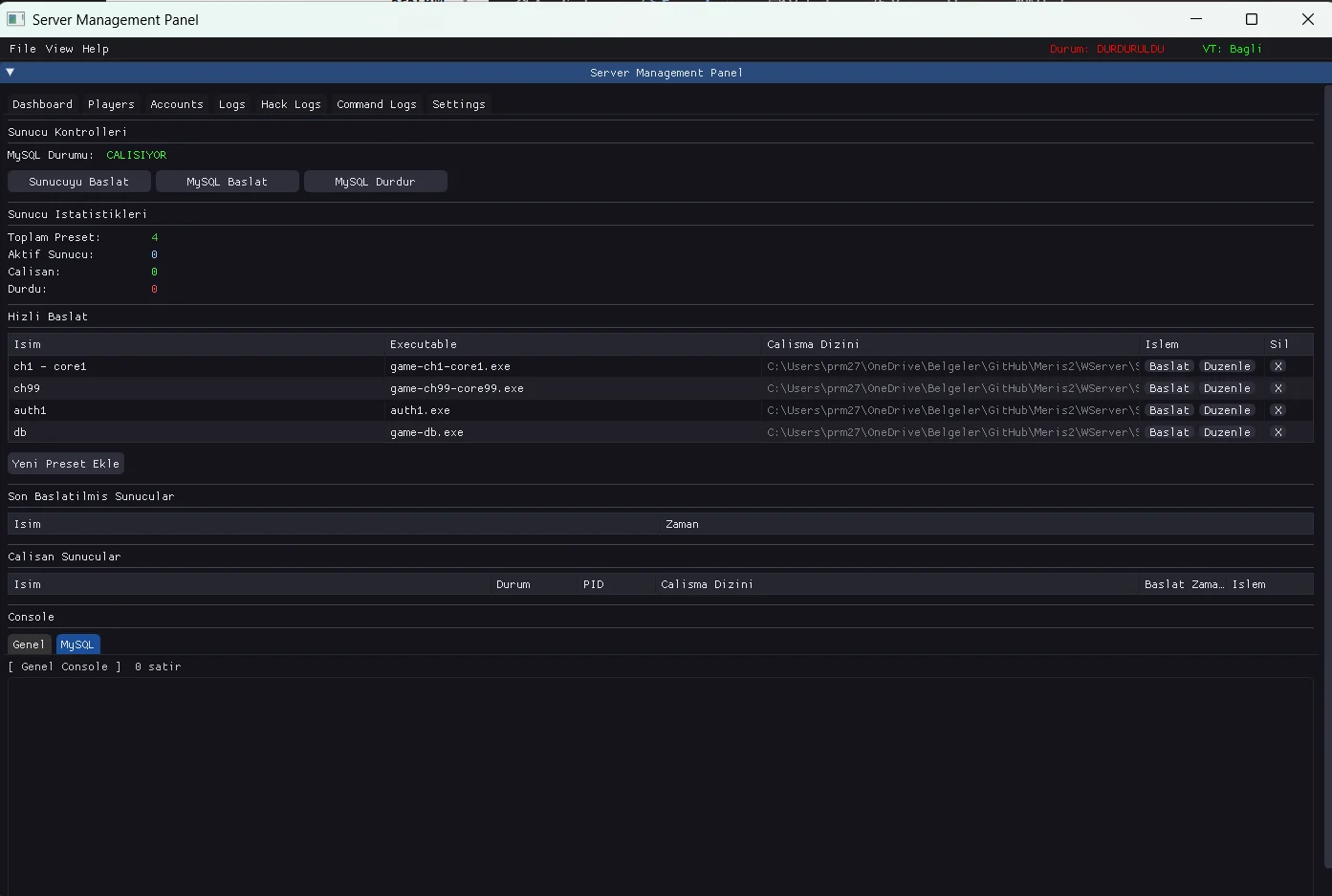Click the X delete icon for ch99

(x=1277, y=388)
